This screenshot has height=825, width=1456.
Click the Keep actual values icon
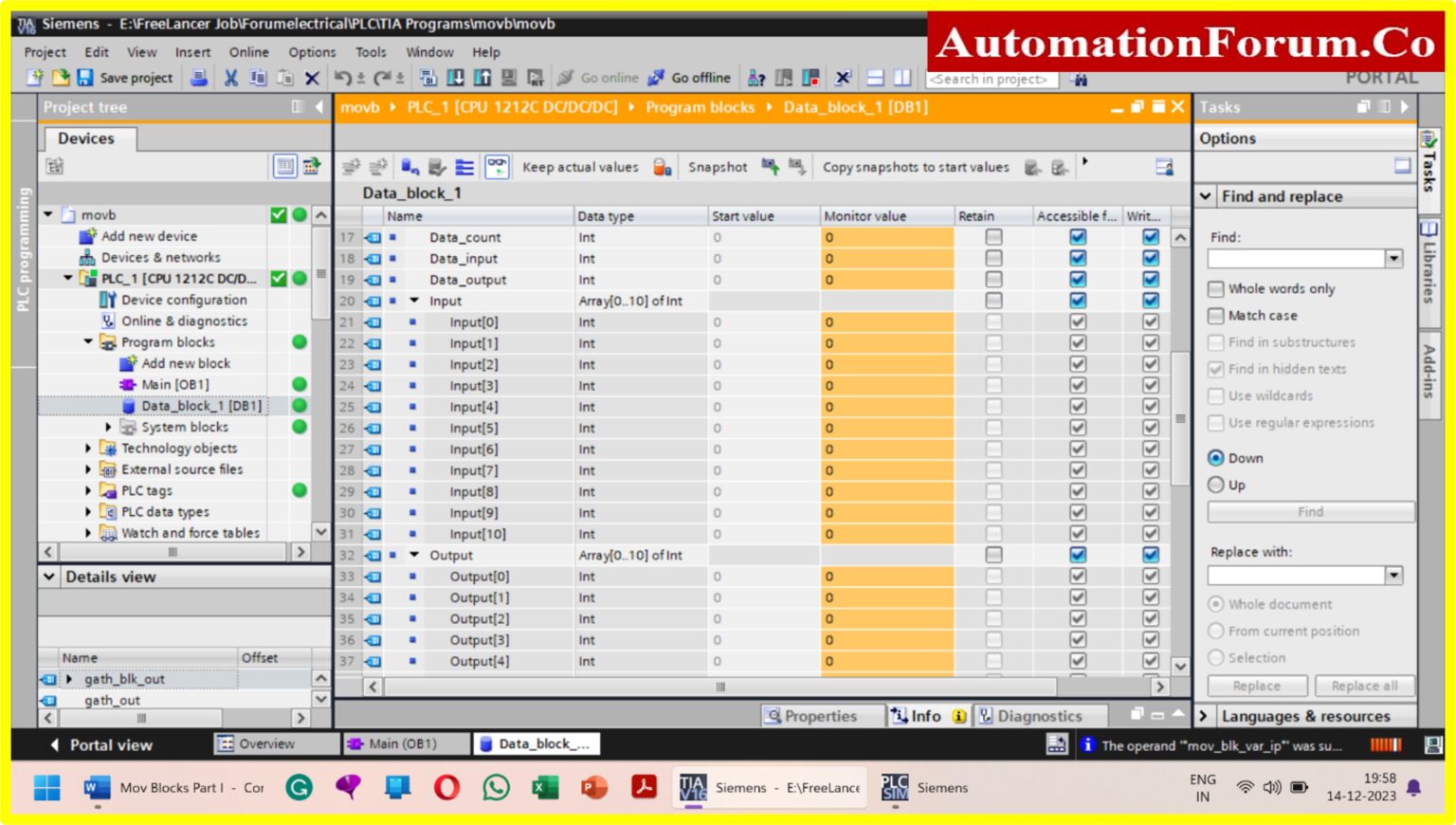[x=662, y=166]
